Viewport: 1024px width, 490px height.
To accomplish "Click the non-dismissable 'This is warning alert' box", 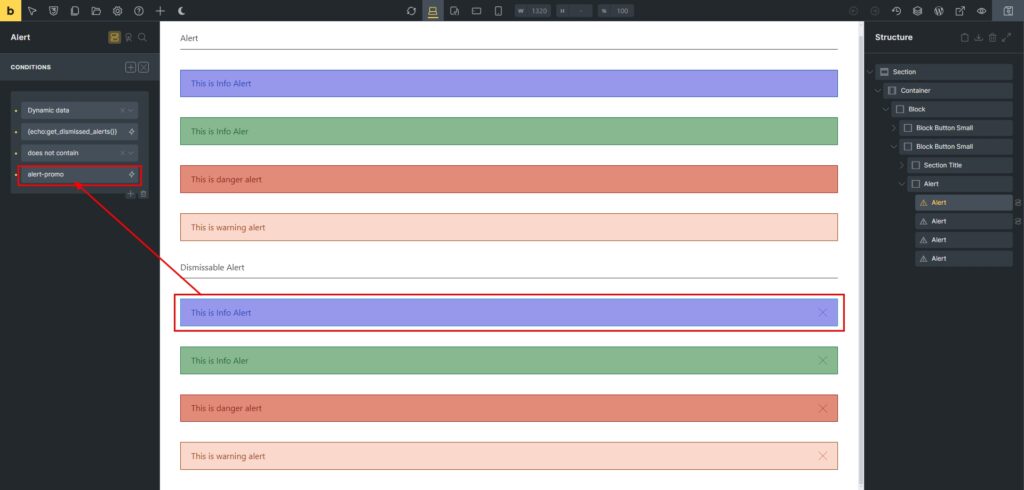I will click(509, 227).
